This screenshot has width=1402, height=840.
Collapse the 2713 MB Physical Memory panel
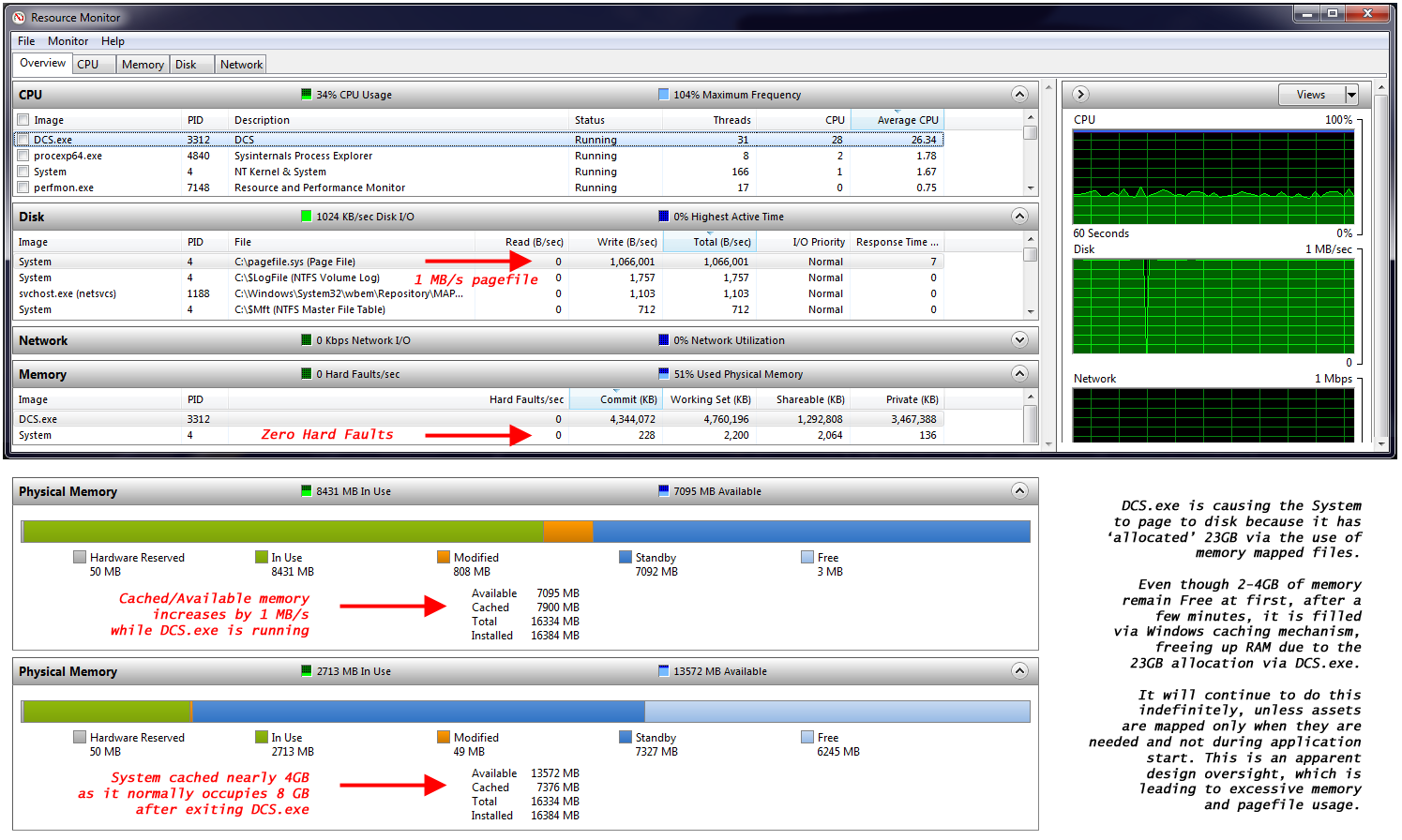pos(1019,670)
